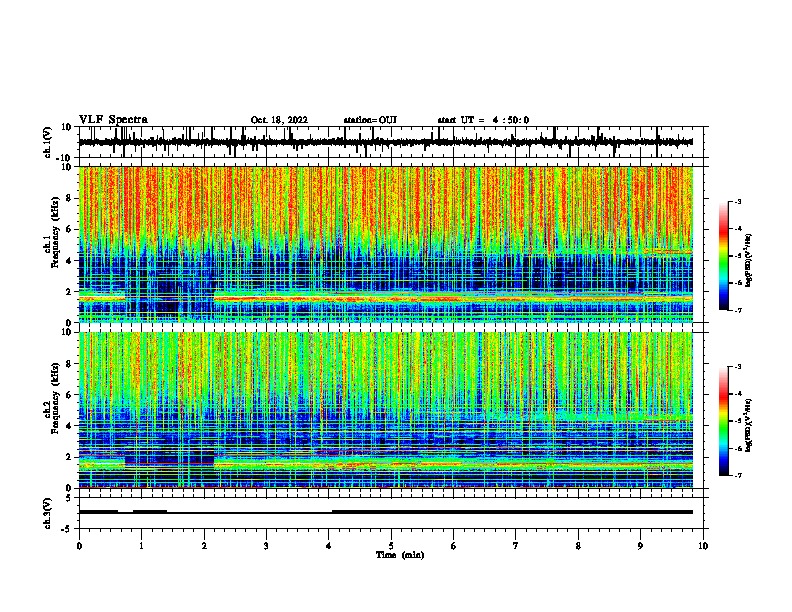Click time axis tick label "4"
Image resolution: width=792 pixels, height=612 pixels.
(x=329, y=546)
